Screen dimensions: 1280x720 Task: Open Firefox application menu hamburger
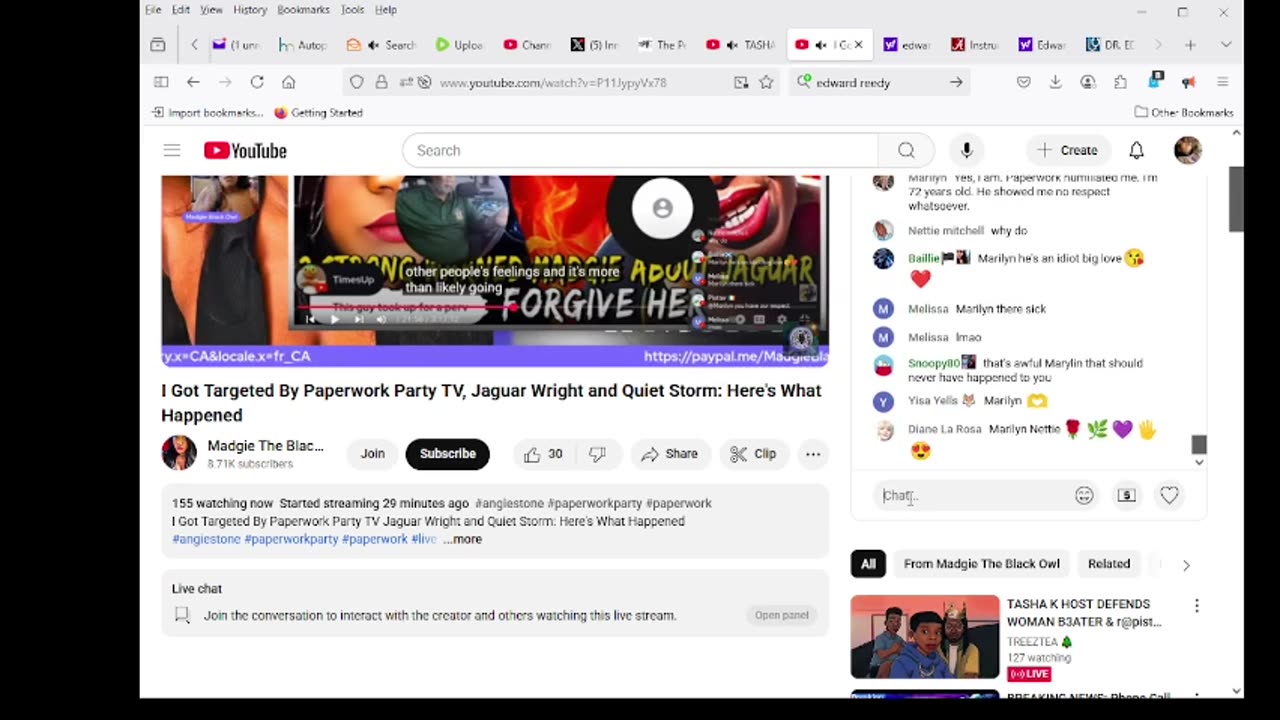pyautogui.click(x=1222, y=82)
